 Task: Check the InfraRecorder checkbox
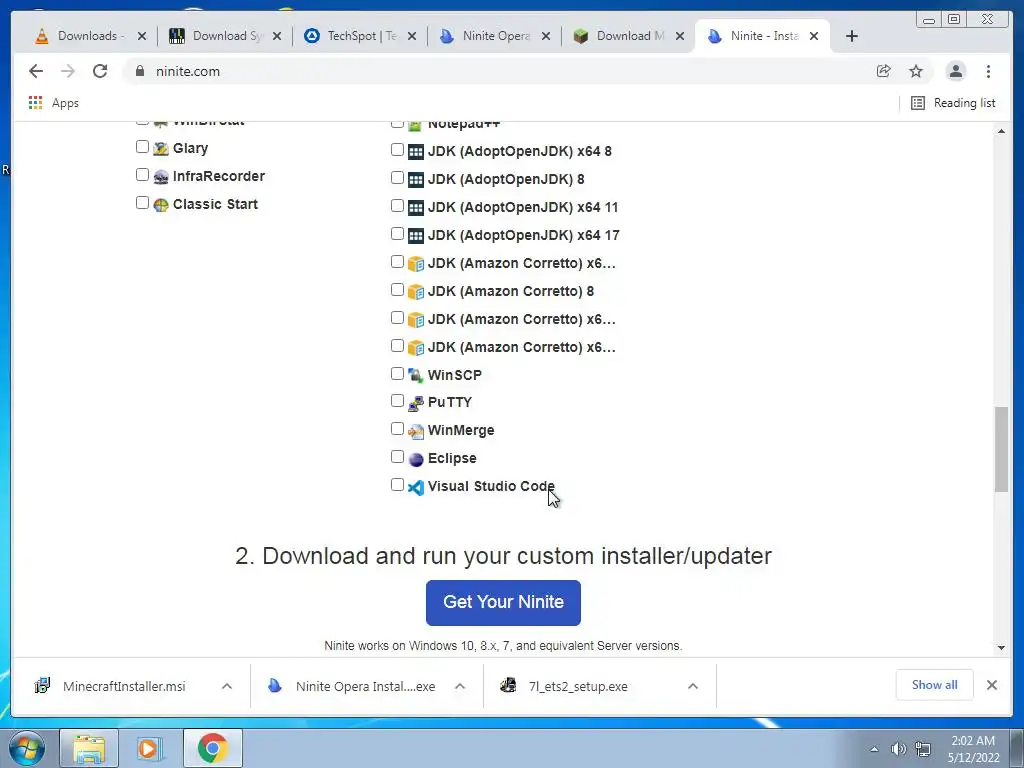tap(142, 174)
